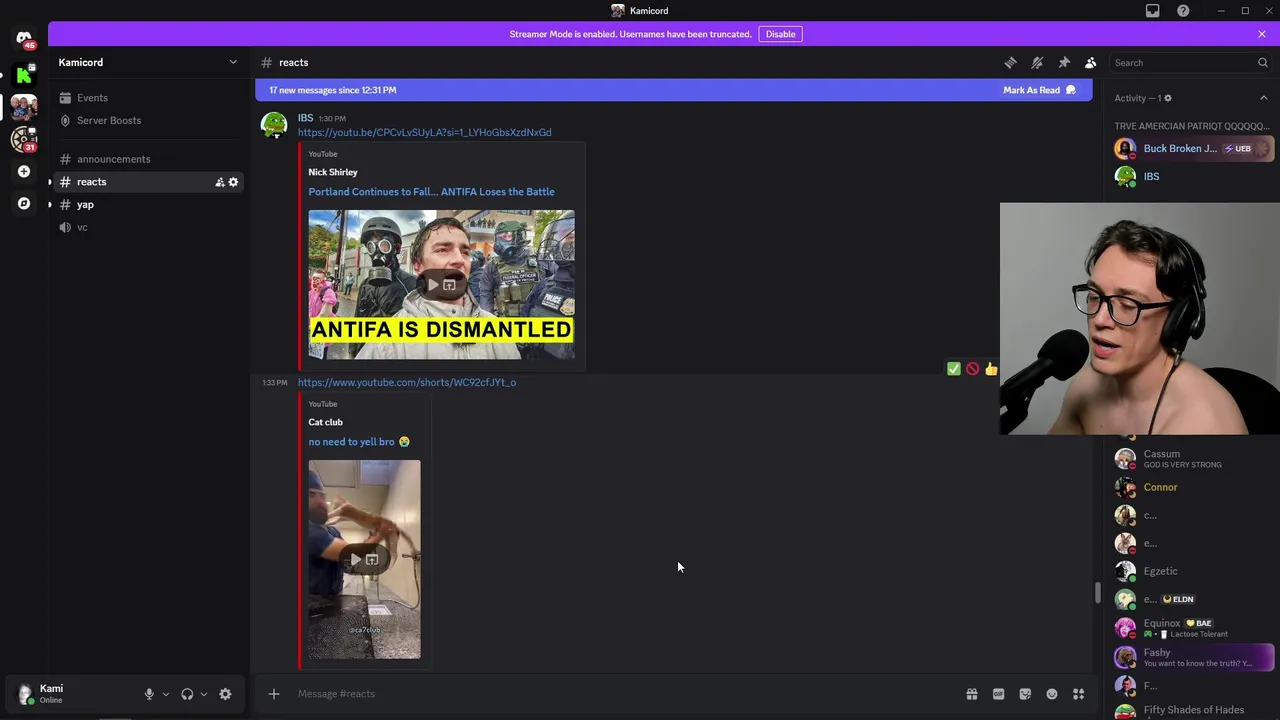Click the red prohibited reaction icon
1280x720 pixels.
972,369
